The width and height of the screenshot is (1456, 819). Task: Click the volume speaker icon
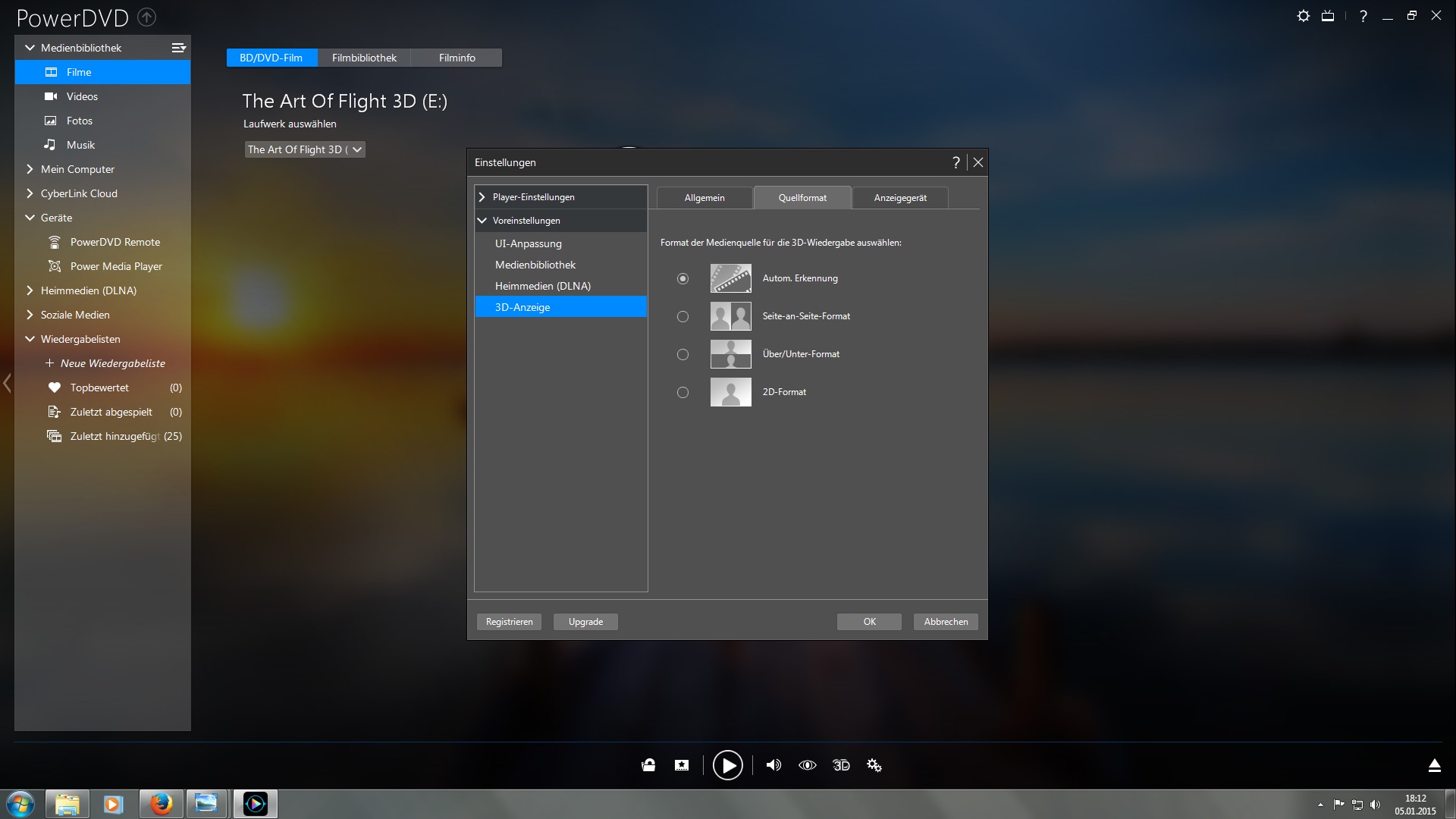pos(773,765)
